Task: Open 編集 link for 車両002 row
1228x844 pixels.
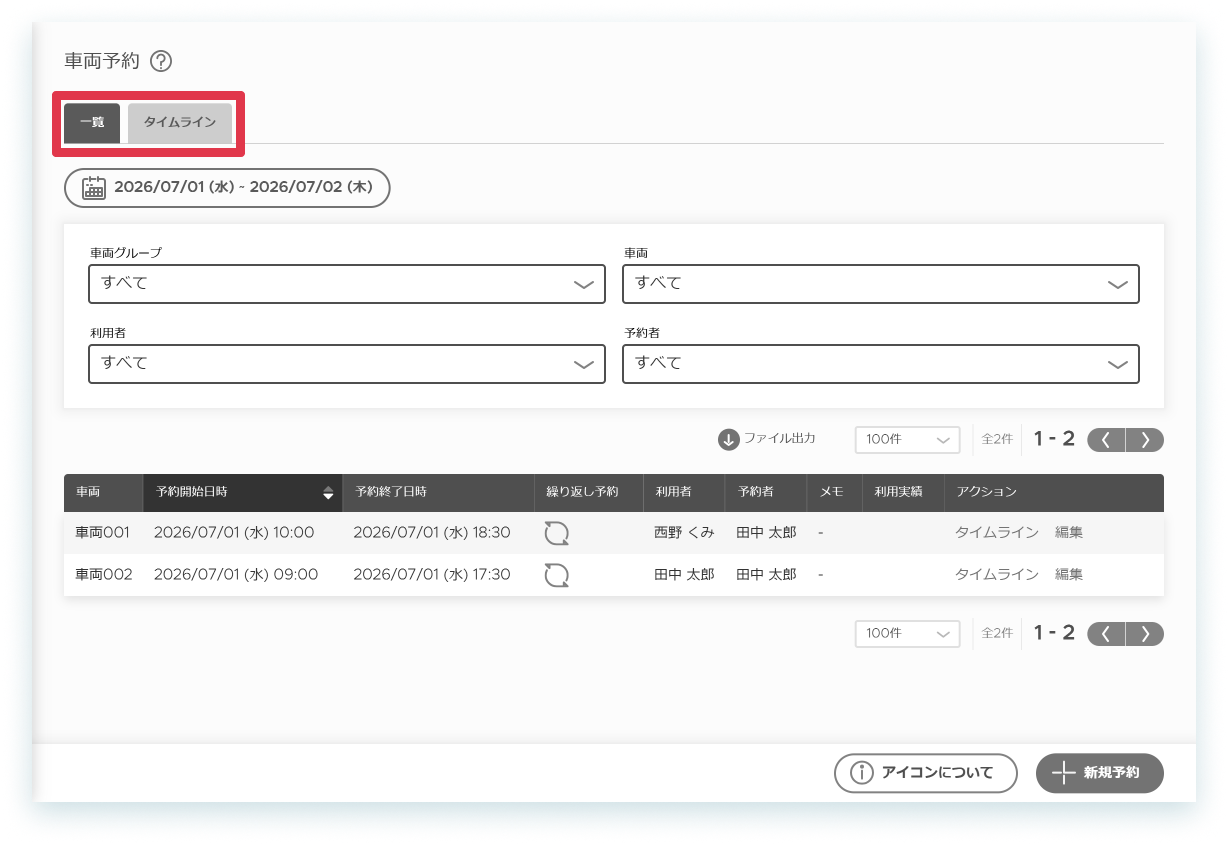Action: click(x=1069, y=575)
